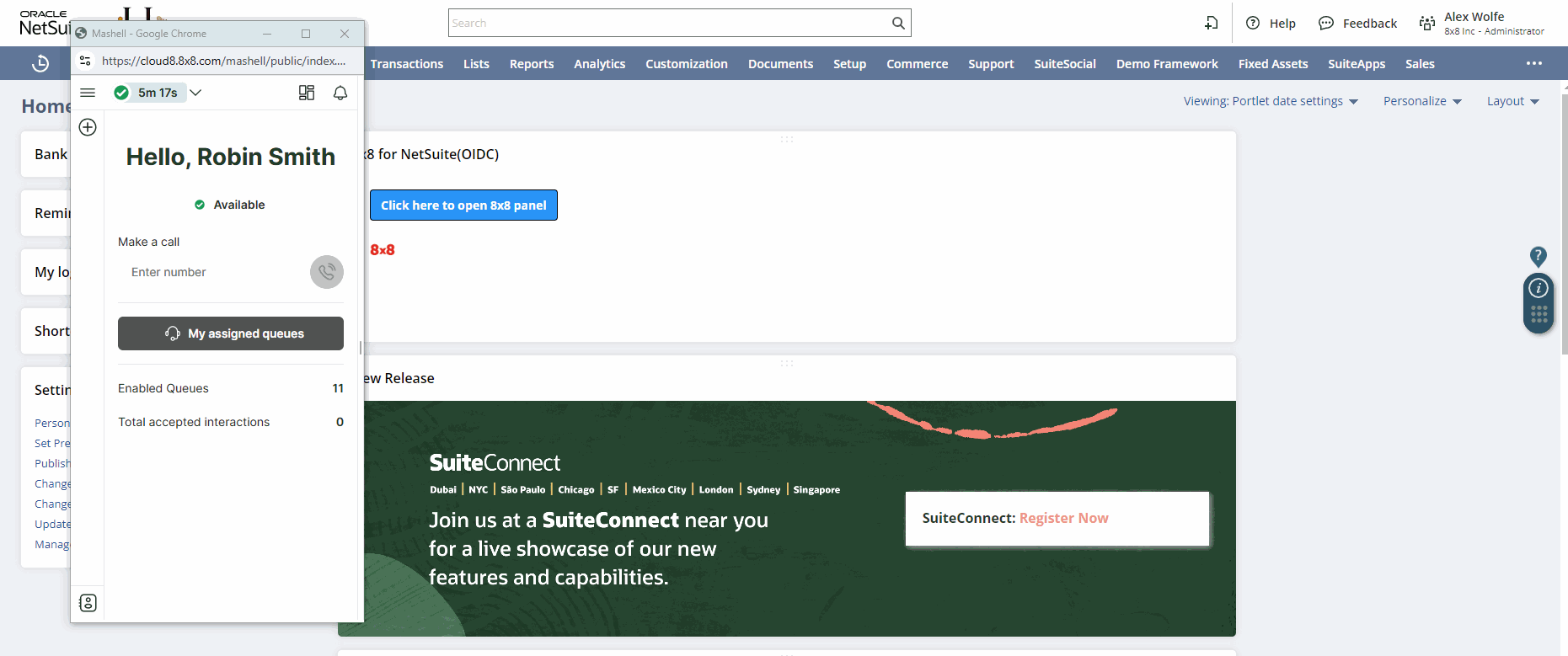Click the add new interaction plus icon
1568x656 pixels.
point(88,127)
